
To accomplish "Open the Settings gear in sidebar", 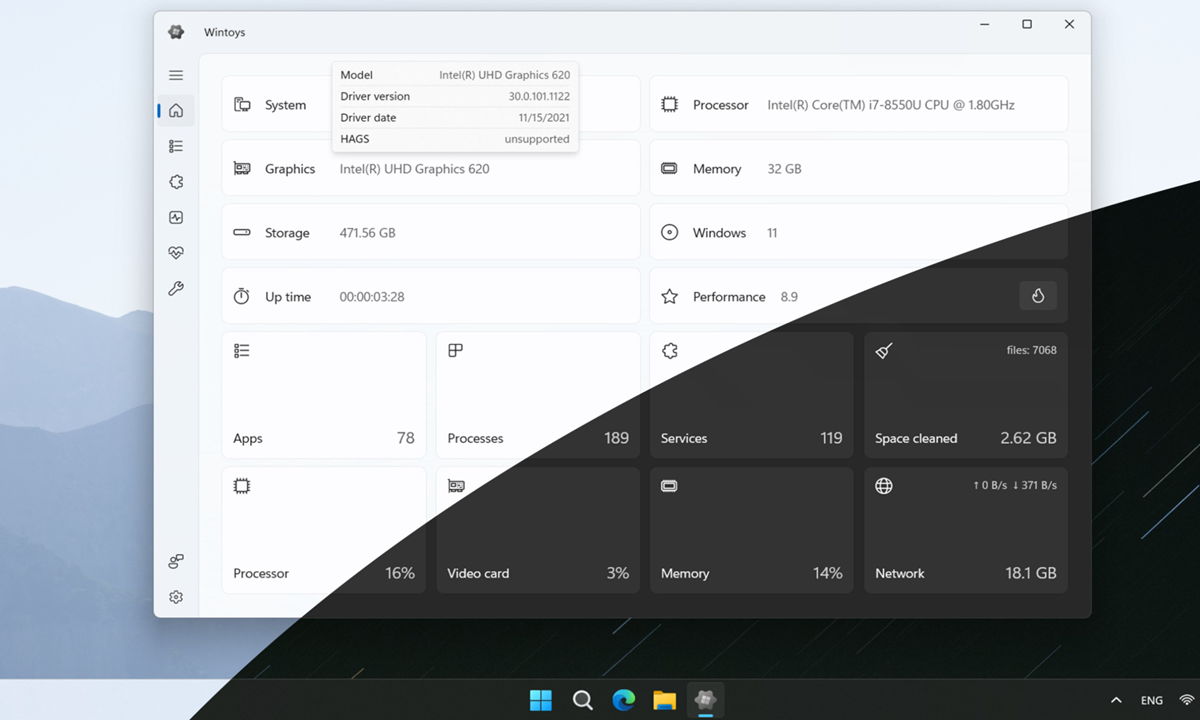I will (176, 597).
